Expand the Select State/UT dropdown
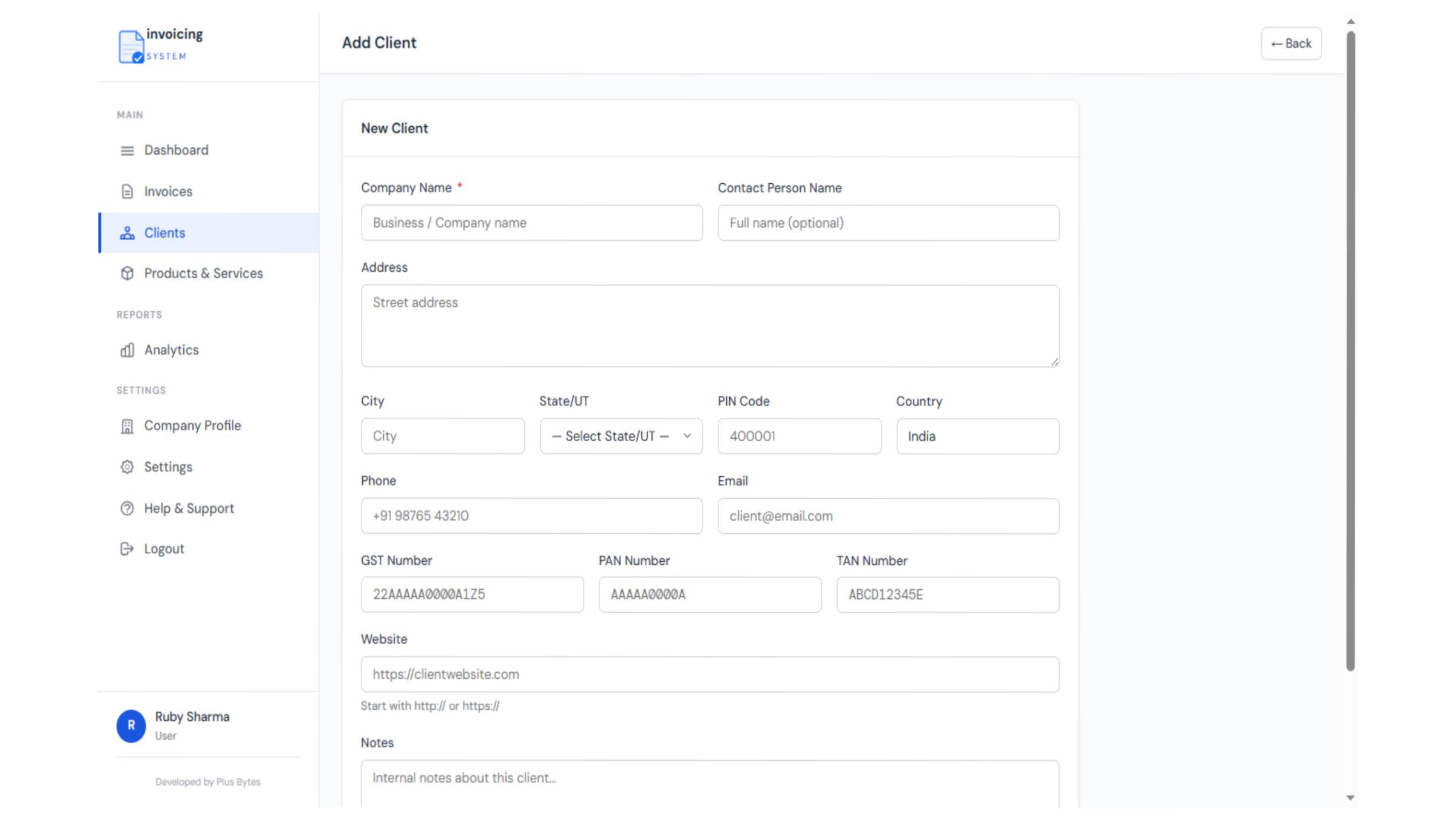 (x=621, y=436)
